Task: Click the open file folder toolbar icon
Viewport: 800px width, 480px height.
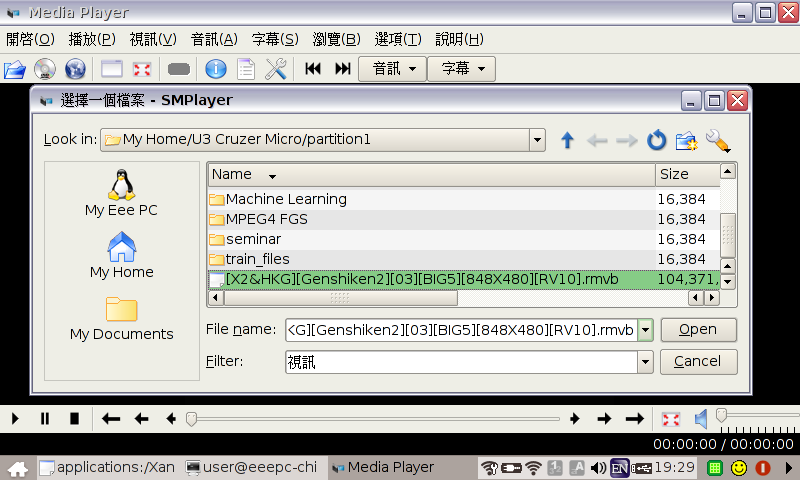Action: pos(14,69)
